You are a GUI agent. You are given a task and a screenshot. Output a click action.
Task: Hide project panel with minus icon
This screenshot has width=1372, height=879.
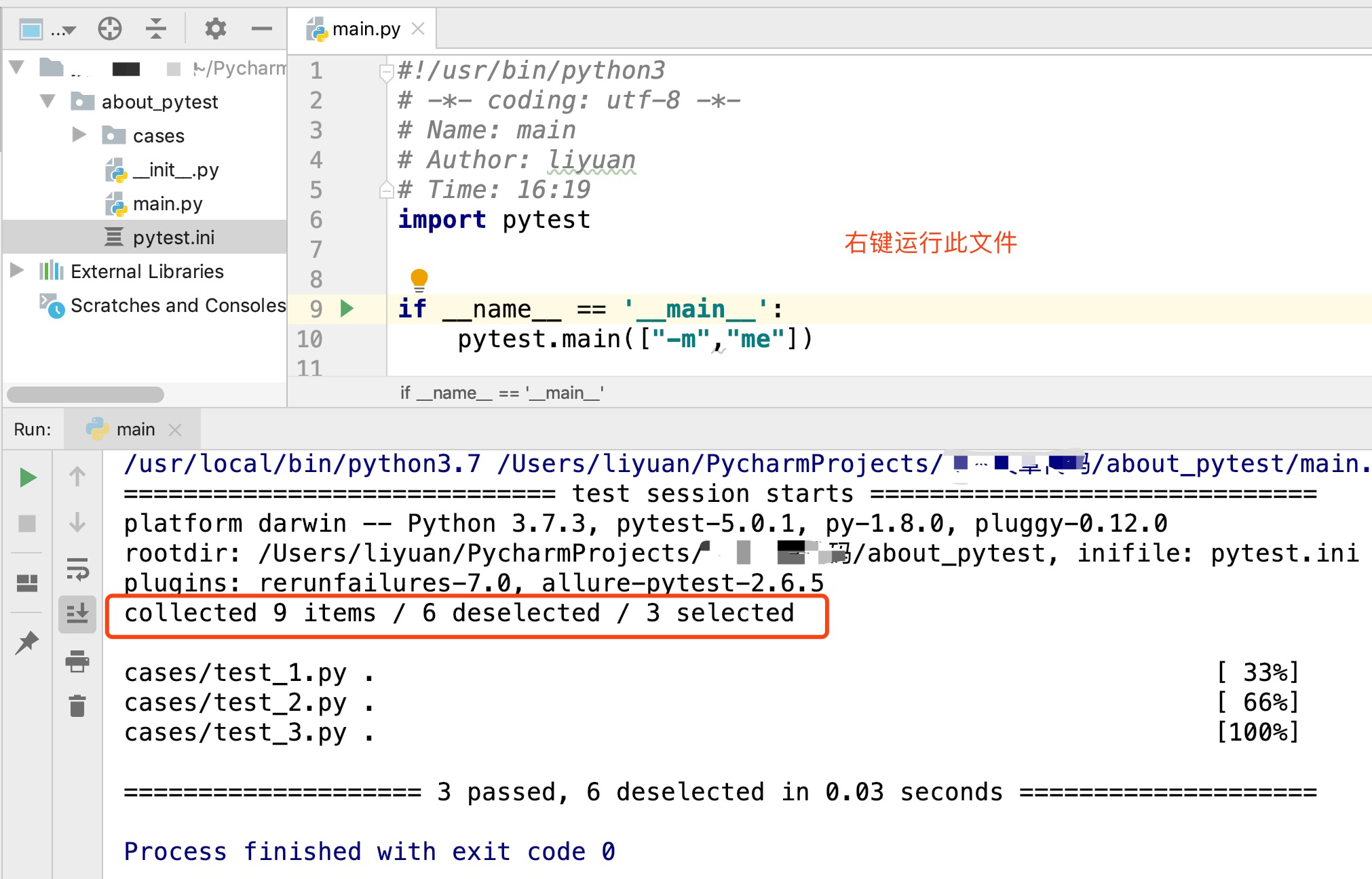[261, 28]
